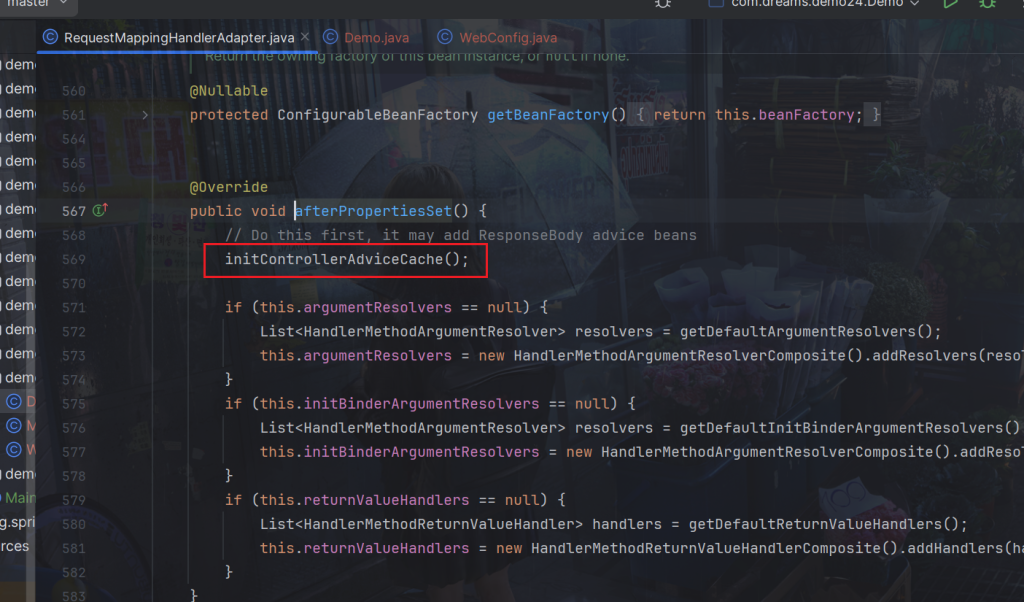Switch to the WebConfig.java tab

click(x=507, y=38)
